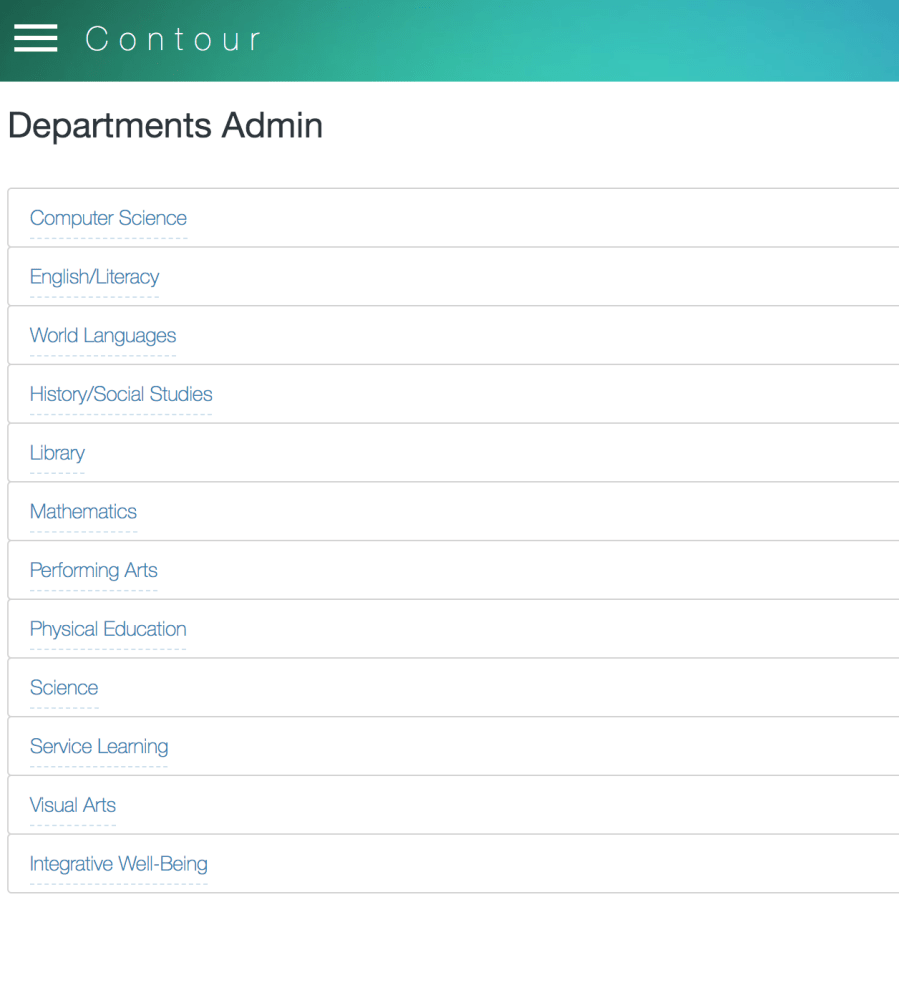Click the History/Social Studies link
The width and height of the screenshot is (899, 998).
121,394
